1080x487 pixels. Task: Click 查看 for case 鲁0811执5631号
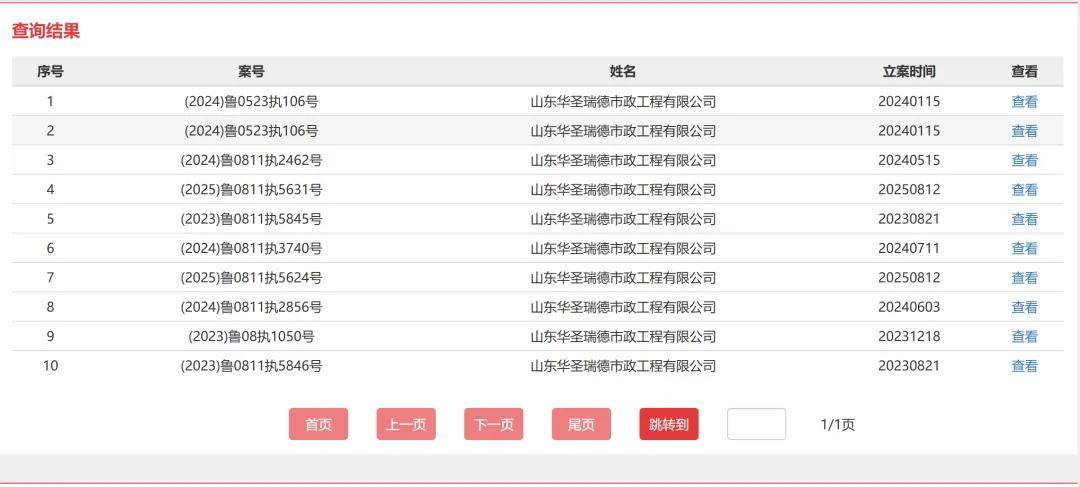1024,189
